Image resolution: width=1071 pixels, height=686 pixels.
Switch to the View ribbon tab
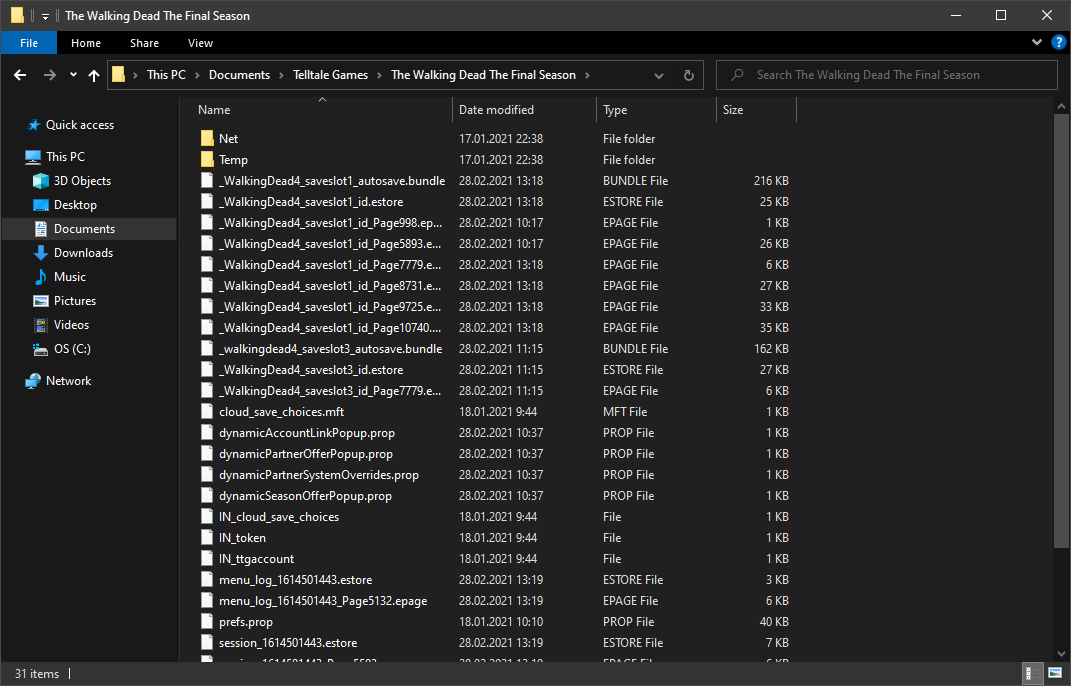[x=200, y=43]
